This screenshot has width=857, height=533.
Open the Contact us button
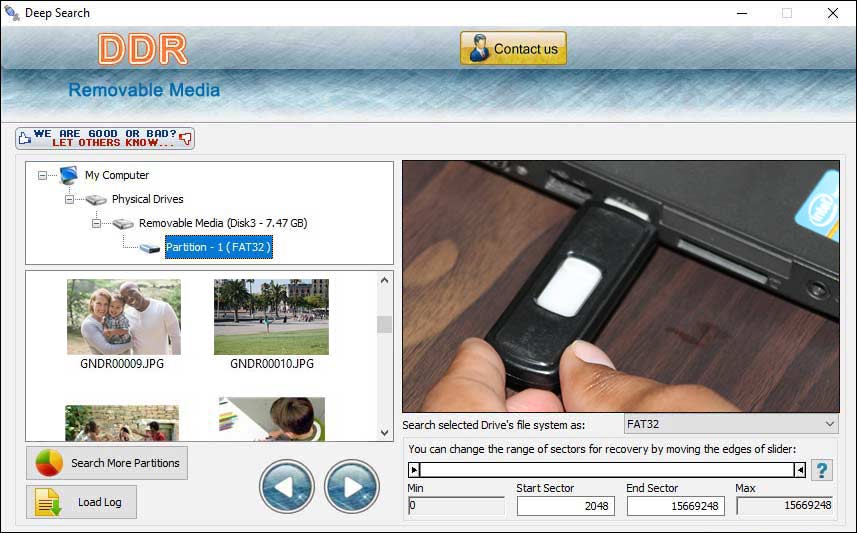click(513, 48)
